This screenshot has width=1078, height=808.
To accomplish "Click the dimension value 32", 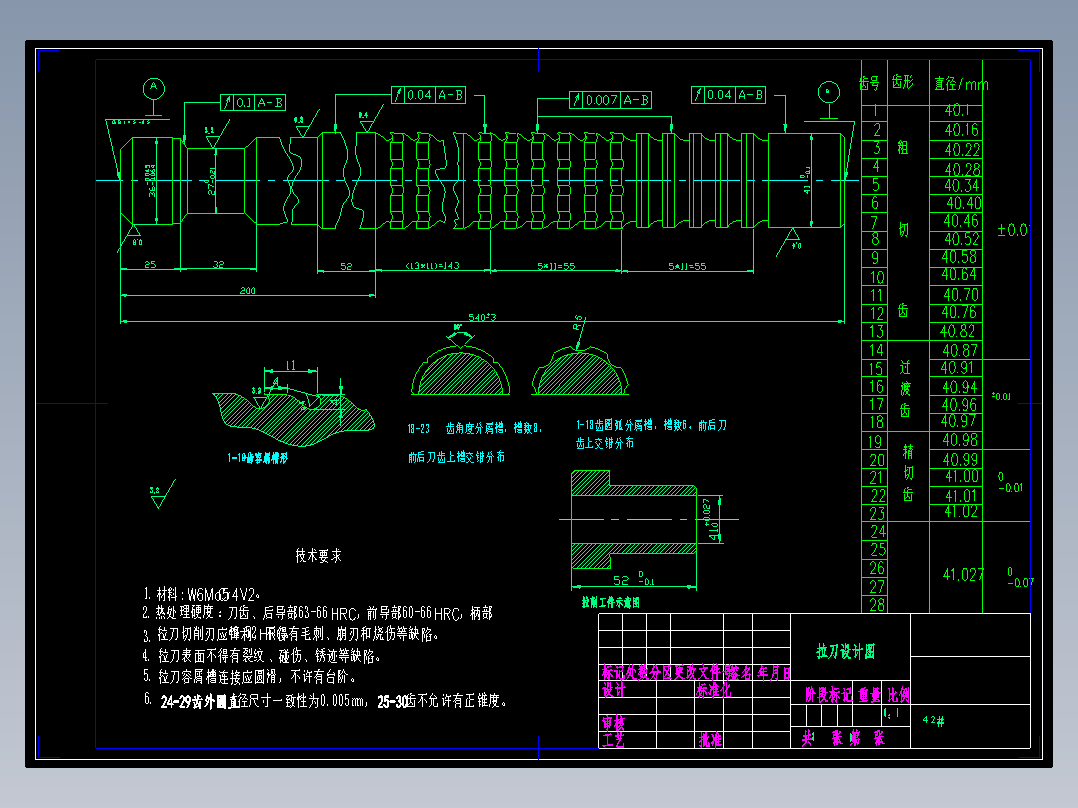I will 218,264.
